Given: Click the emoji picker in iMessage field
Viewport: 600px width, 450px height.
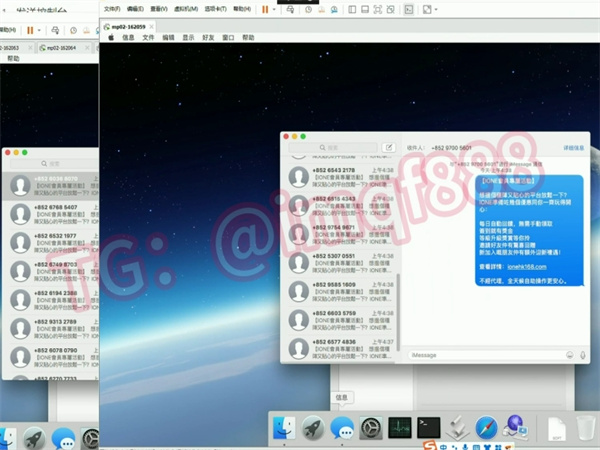Looking at the screenshot, I should 569,354.
